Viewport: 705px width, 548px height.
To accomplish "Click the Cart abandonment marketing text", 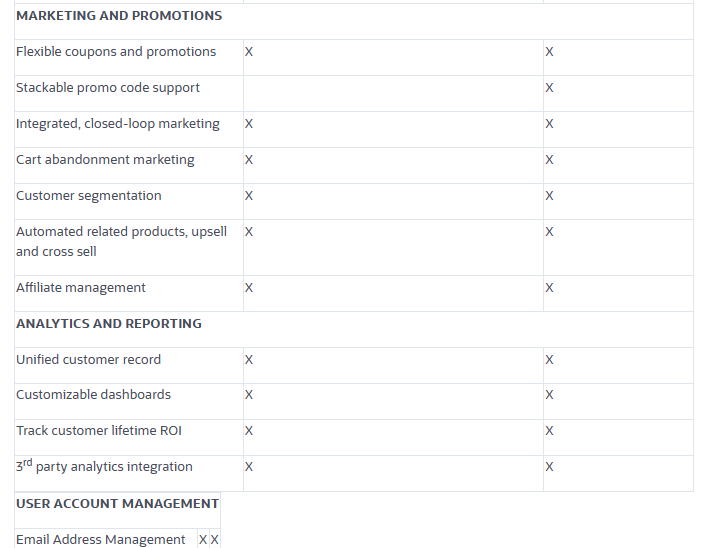I will pyautogui.click(x=105, y=160).
